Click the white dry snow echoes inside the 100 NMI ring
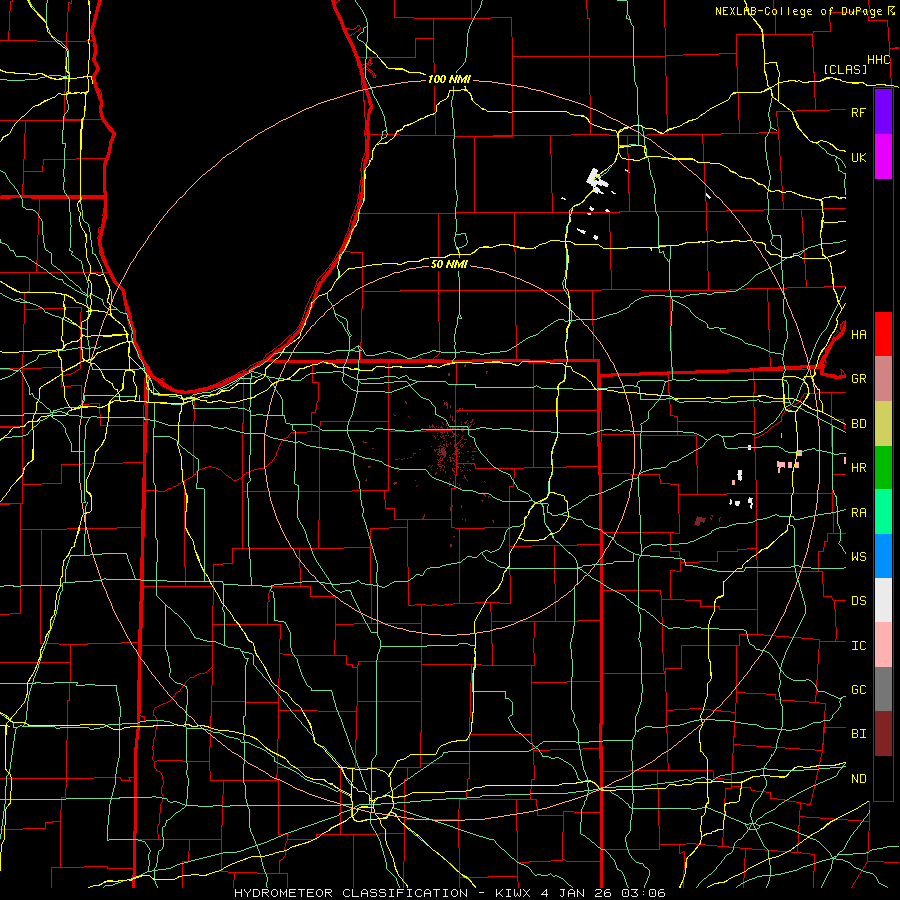 click(596, 180)
